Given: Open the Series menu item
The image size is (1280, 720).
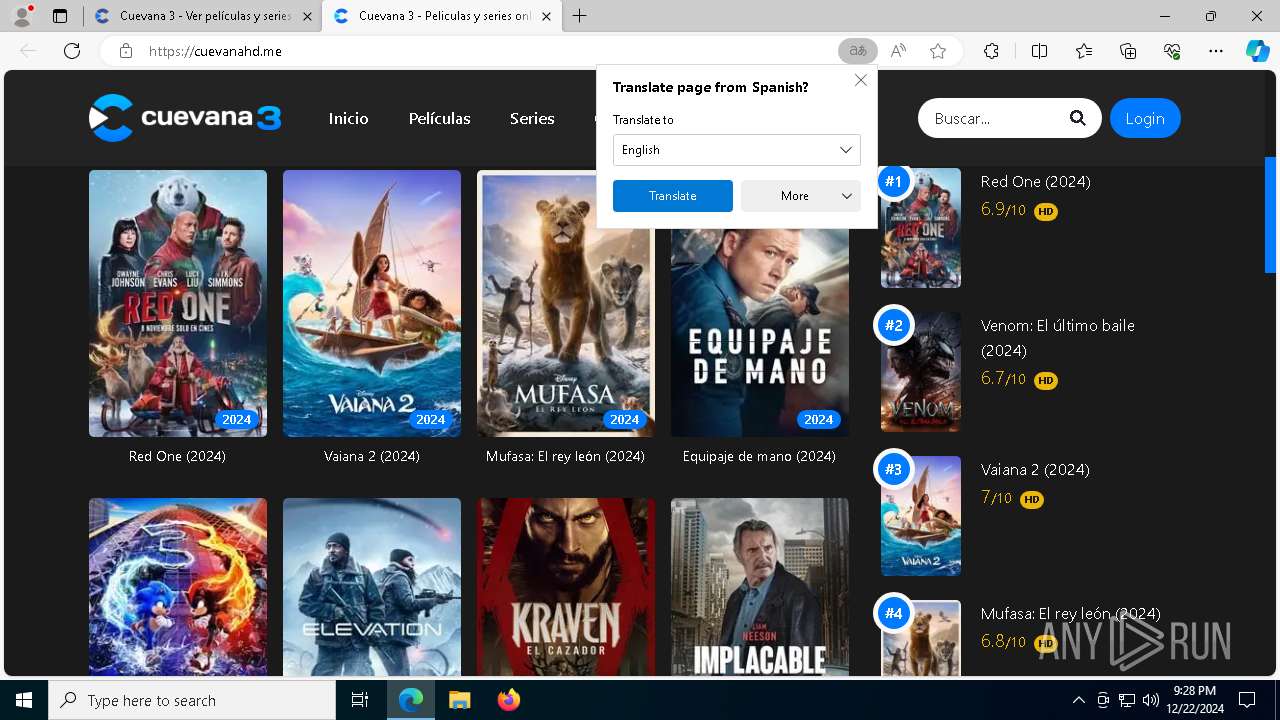Looking at the screenshot, I should [x=532, y=118].
